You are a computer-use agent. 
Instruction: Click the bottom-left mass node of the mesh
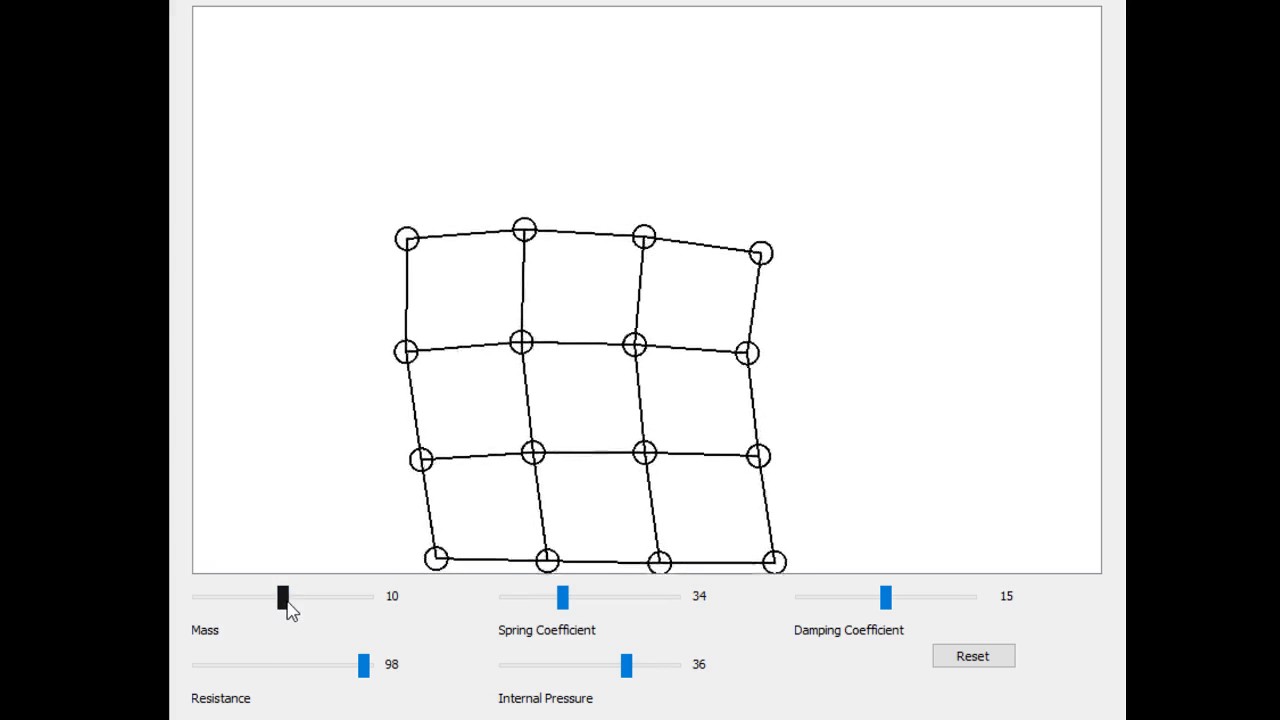[436, 558]
